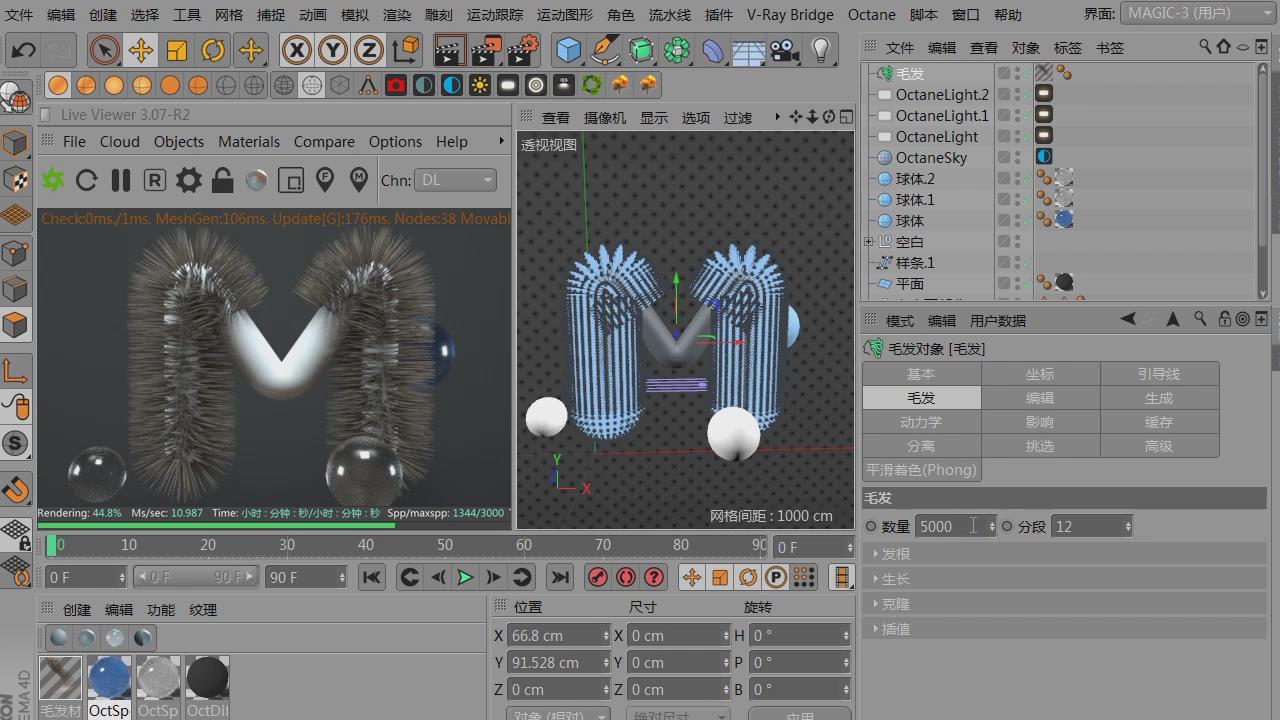Activate the Rotate tool
The image size is (1280, 720).
point(213,50)
